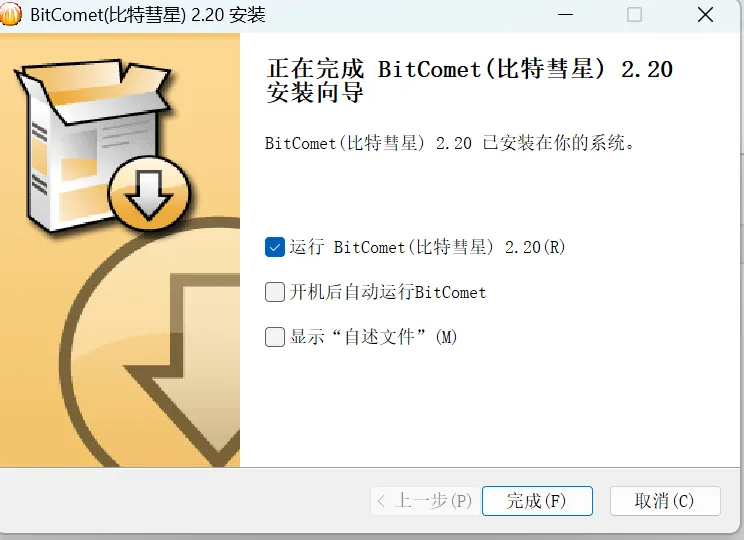Finish setup with the 完成(F) button

(537, 501)
